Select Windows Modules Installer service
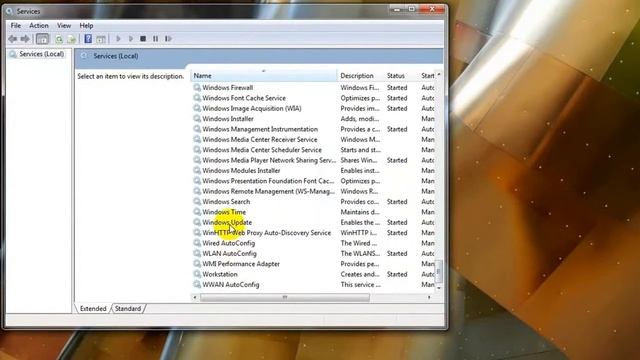Viewport: 640px width, 360px height. pos(241,171)
